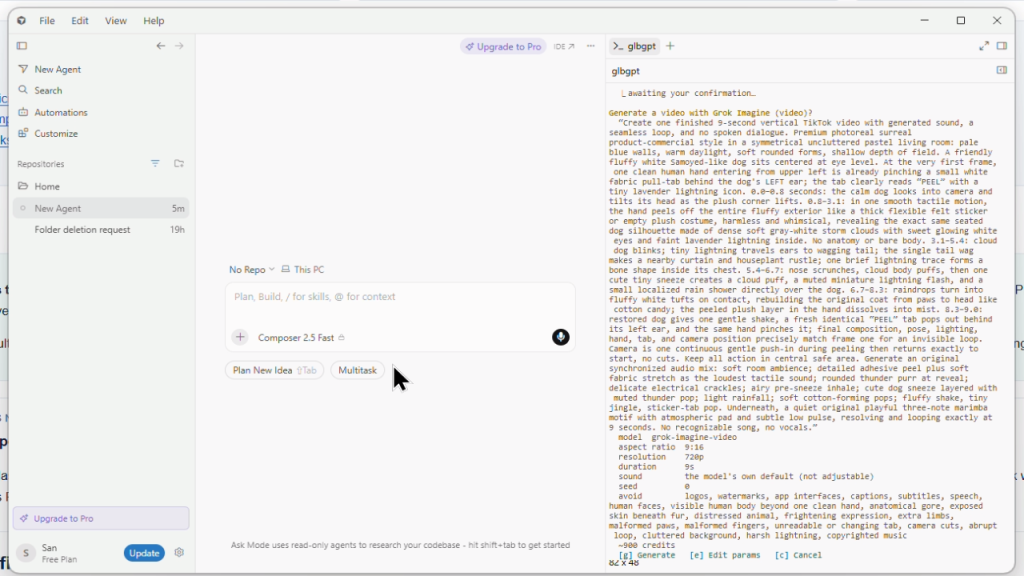Click the split panel icon beside glbgpt header
Screen dimensions: 1024x576
point(1002,70)
